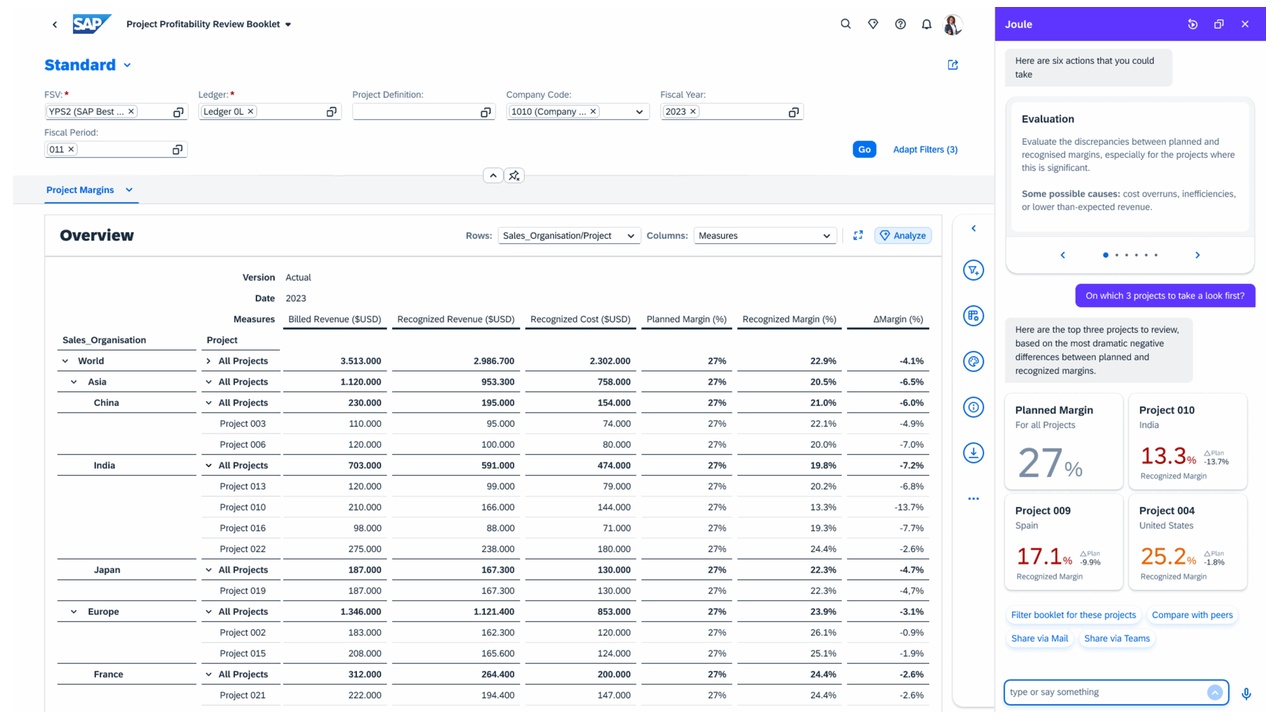Remove the 2023 Fiscal Year token

pos(693,112)
